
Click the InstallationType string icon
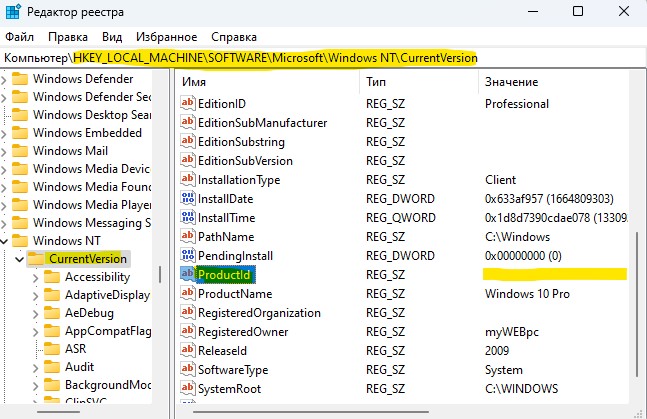point(188,179)
